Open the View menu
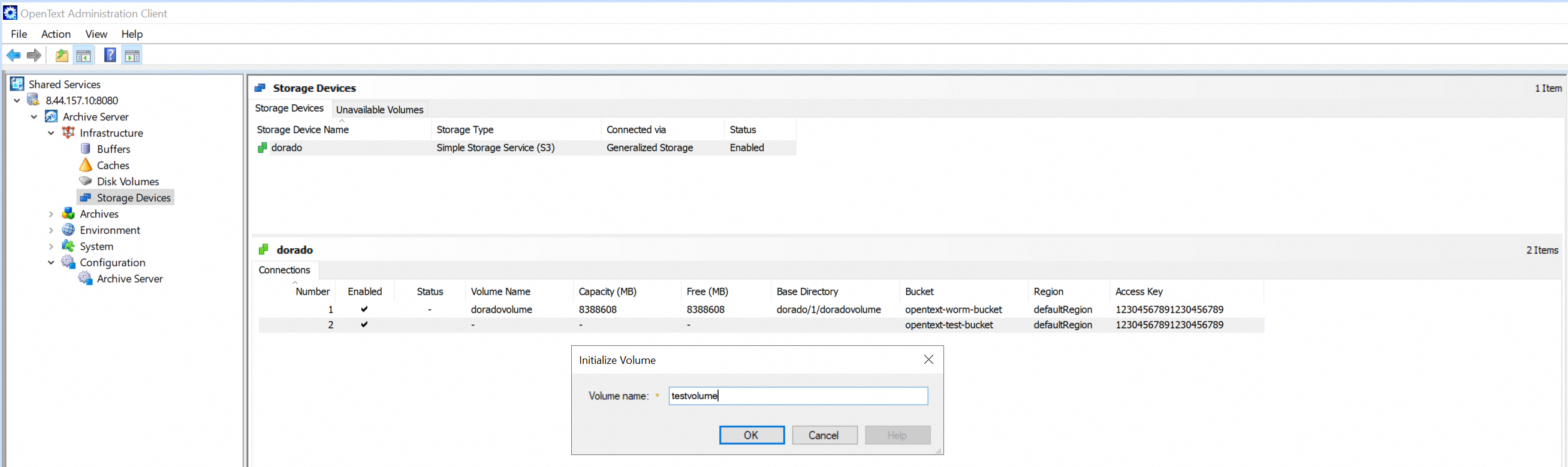1568x467 pixels. pyautogui.click(x=96, y=34)
